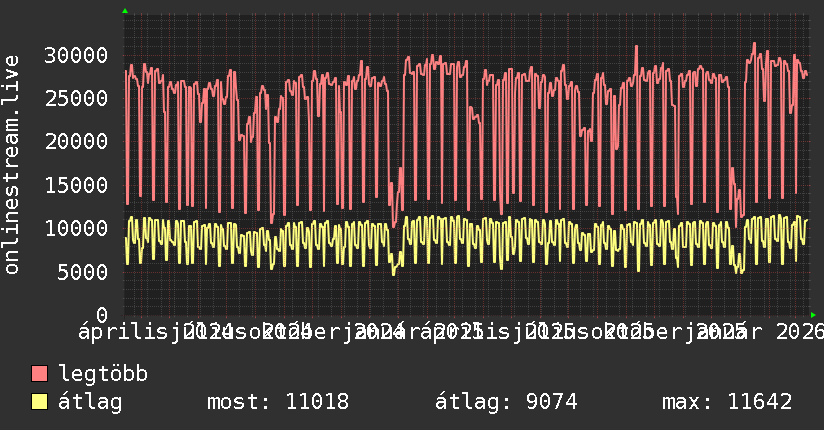Click the 20000 y-axis label
Screen dimensions: 824x430
click(x=76, y=141)
